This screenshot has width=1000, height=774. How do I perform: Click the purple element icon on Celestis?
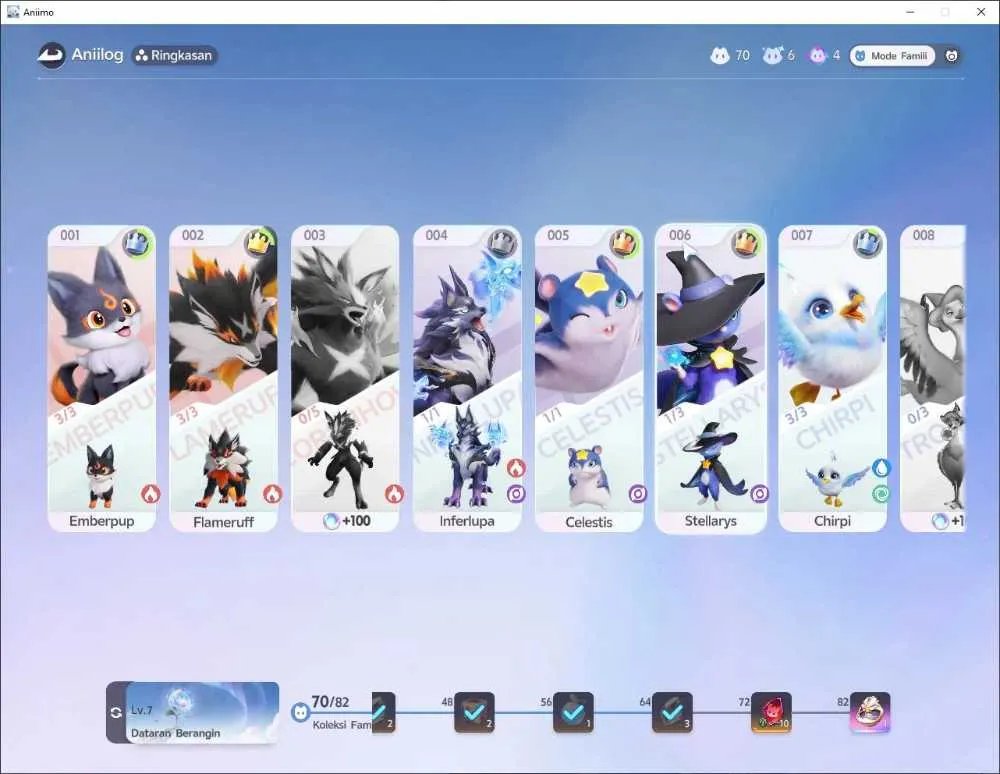point(638,494)
